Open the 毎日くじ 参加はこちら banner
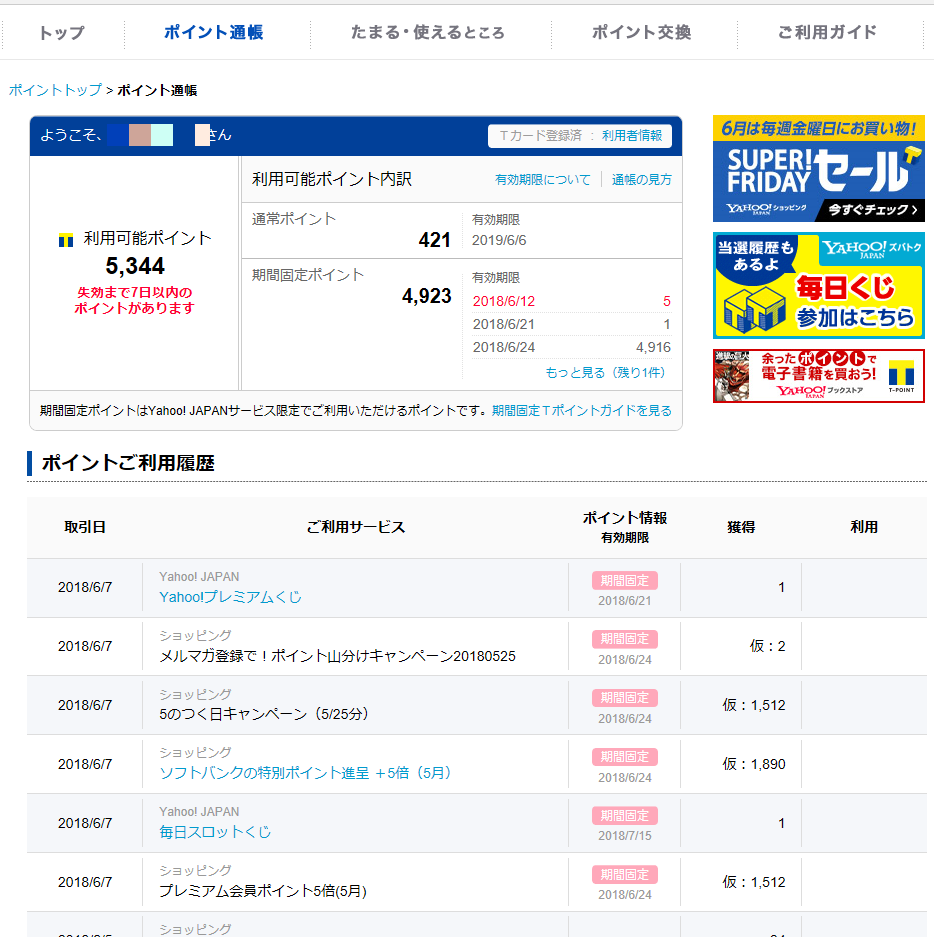Screen dimensions: 934x937 click(x=819, y=286)
